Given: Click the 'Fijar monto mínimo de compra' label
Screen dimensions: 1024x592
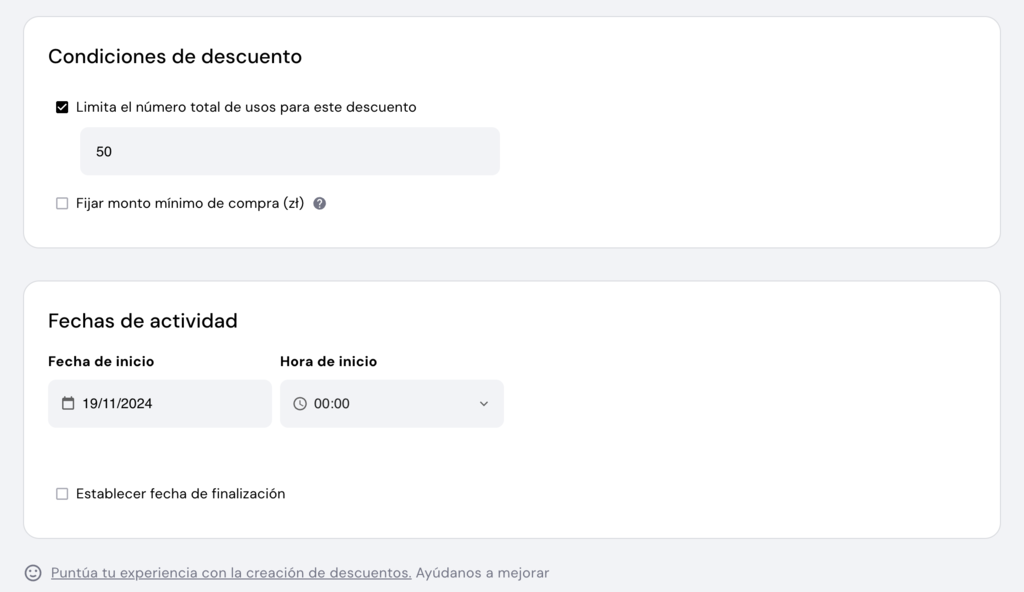Looking at the screenshot, I should click(x=190, y=203).
